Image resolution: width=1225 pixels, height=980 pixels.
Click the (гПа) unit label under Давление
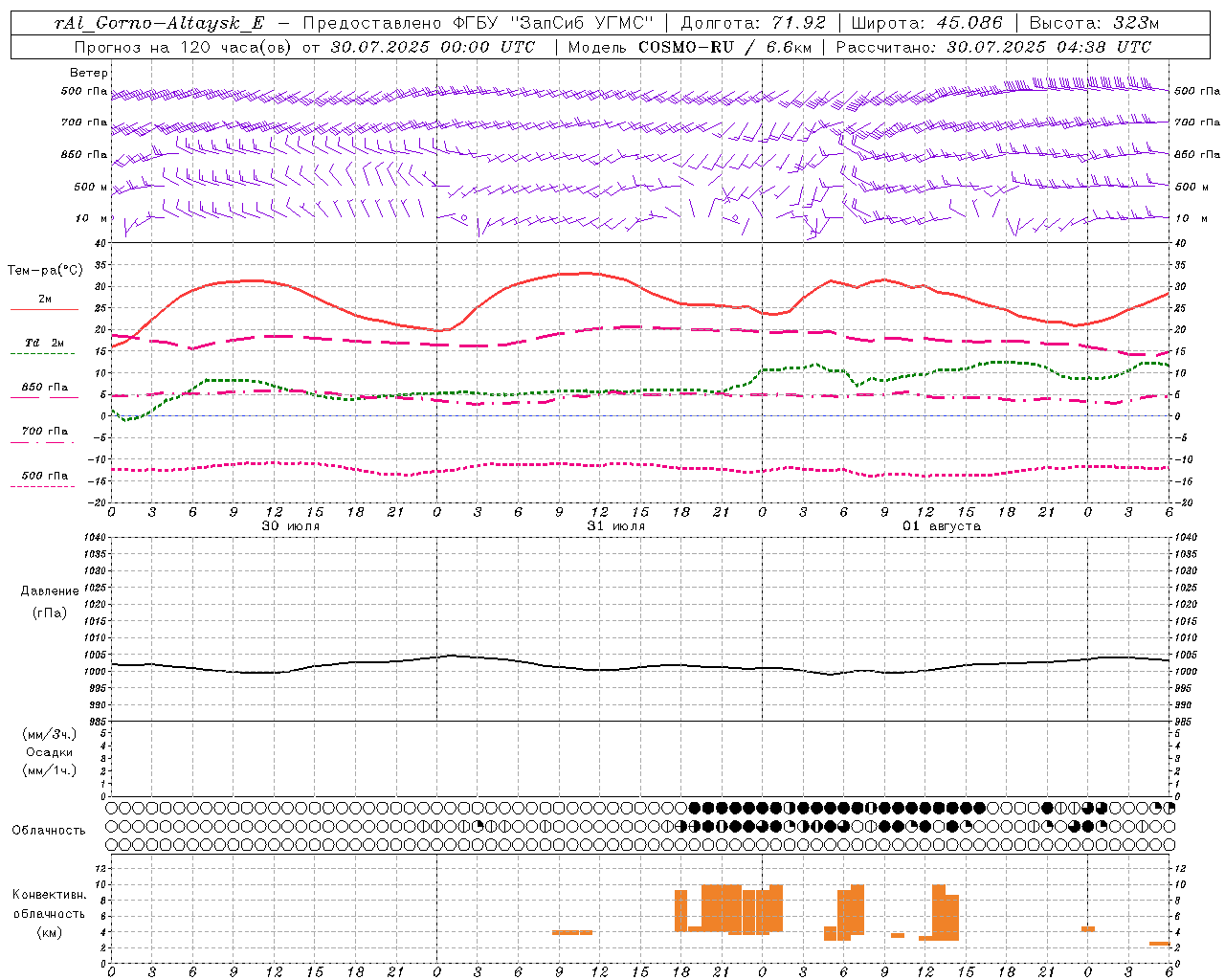pos(50,612)
